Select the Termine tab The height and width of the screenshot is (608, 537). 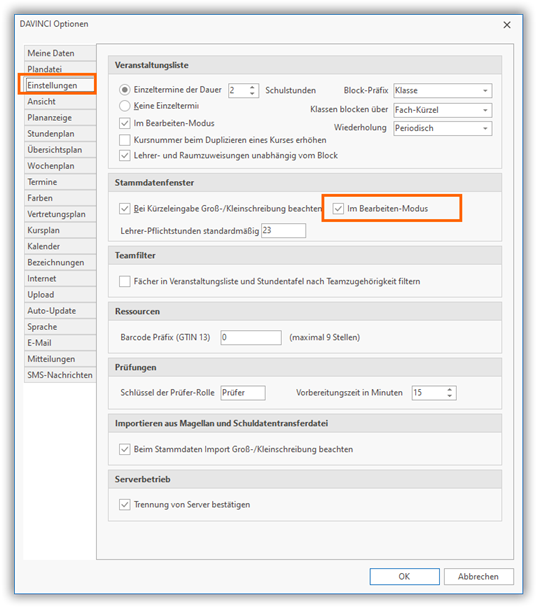[x=60, y=182]
